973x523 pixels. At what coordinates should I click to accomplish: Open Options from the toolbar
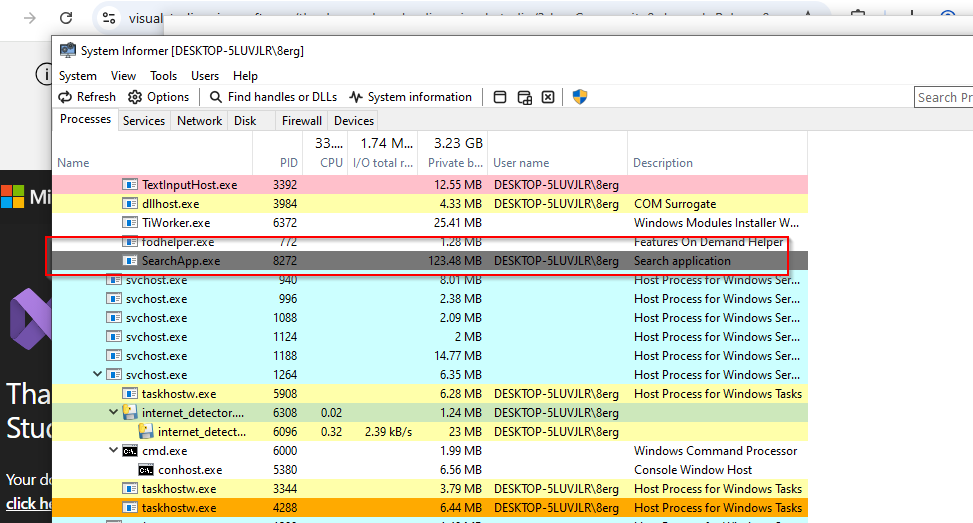coord(158,97)
